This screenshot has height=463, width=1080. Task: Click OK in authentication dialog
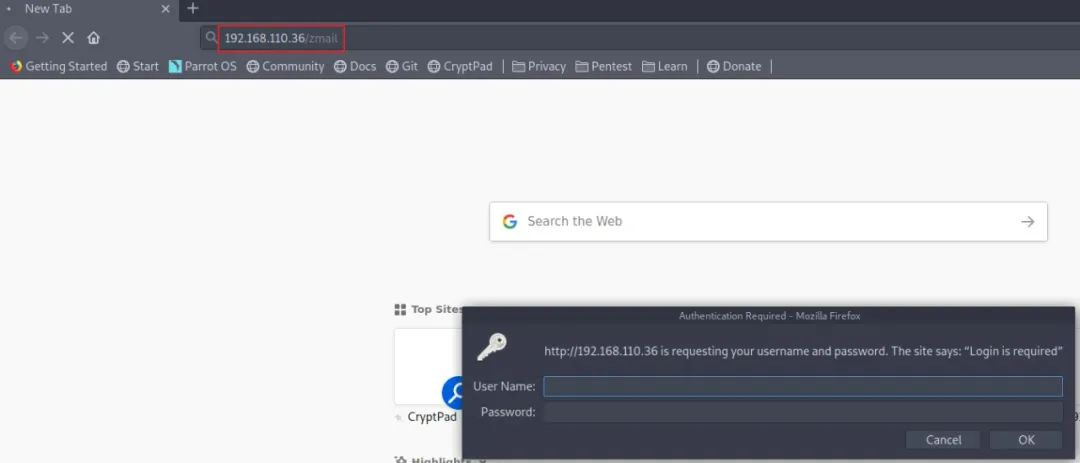point(1026,440)
